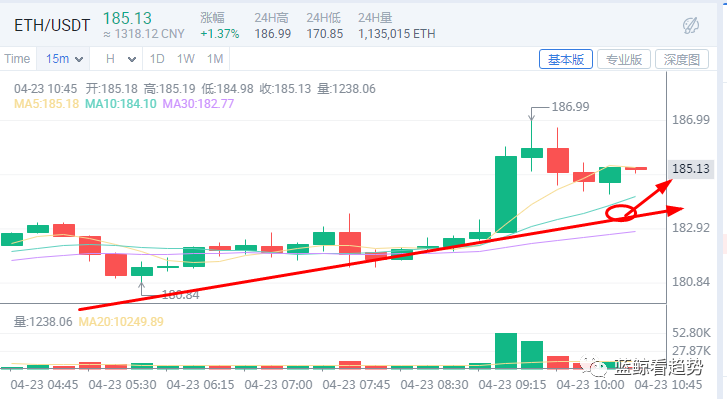Switch to the 1D interval
This screenshot has height=399, width=727.
pos(157,59)
